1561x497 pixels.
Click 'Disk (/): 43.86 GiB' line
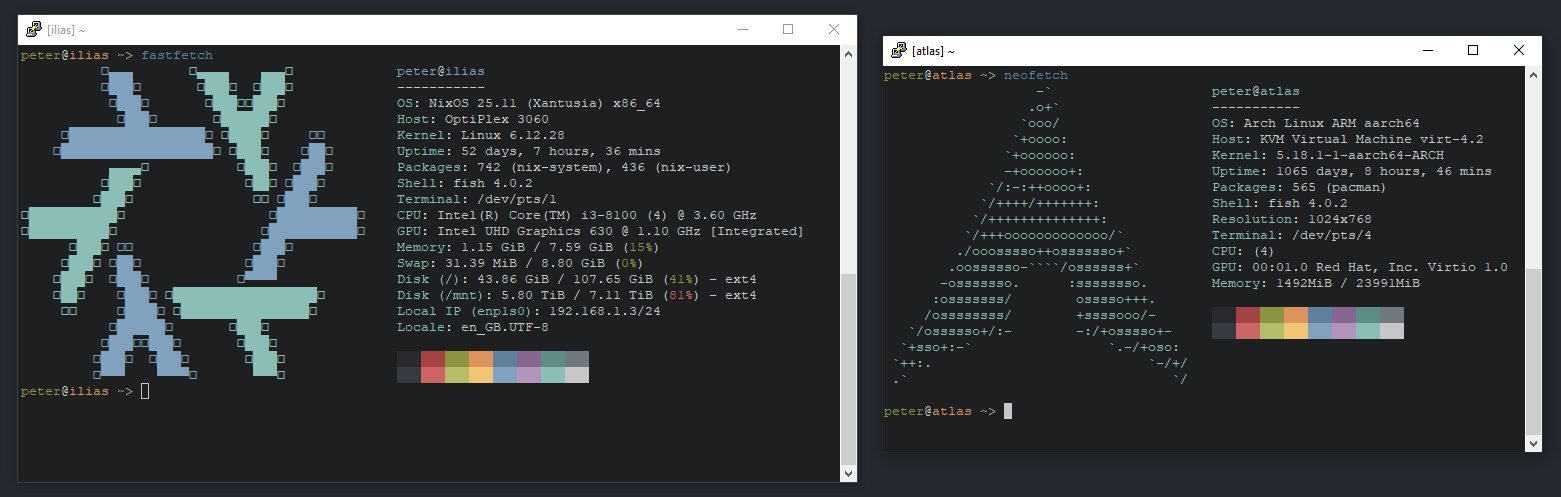[576, 279]
